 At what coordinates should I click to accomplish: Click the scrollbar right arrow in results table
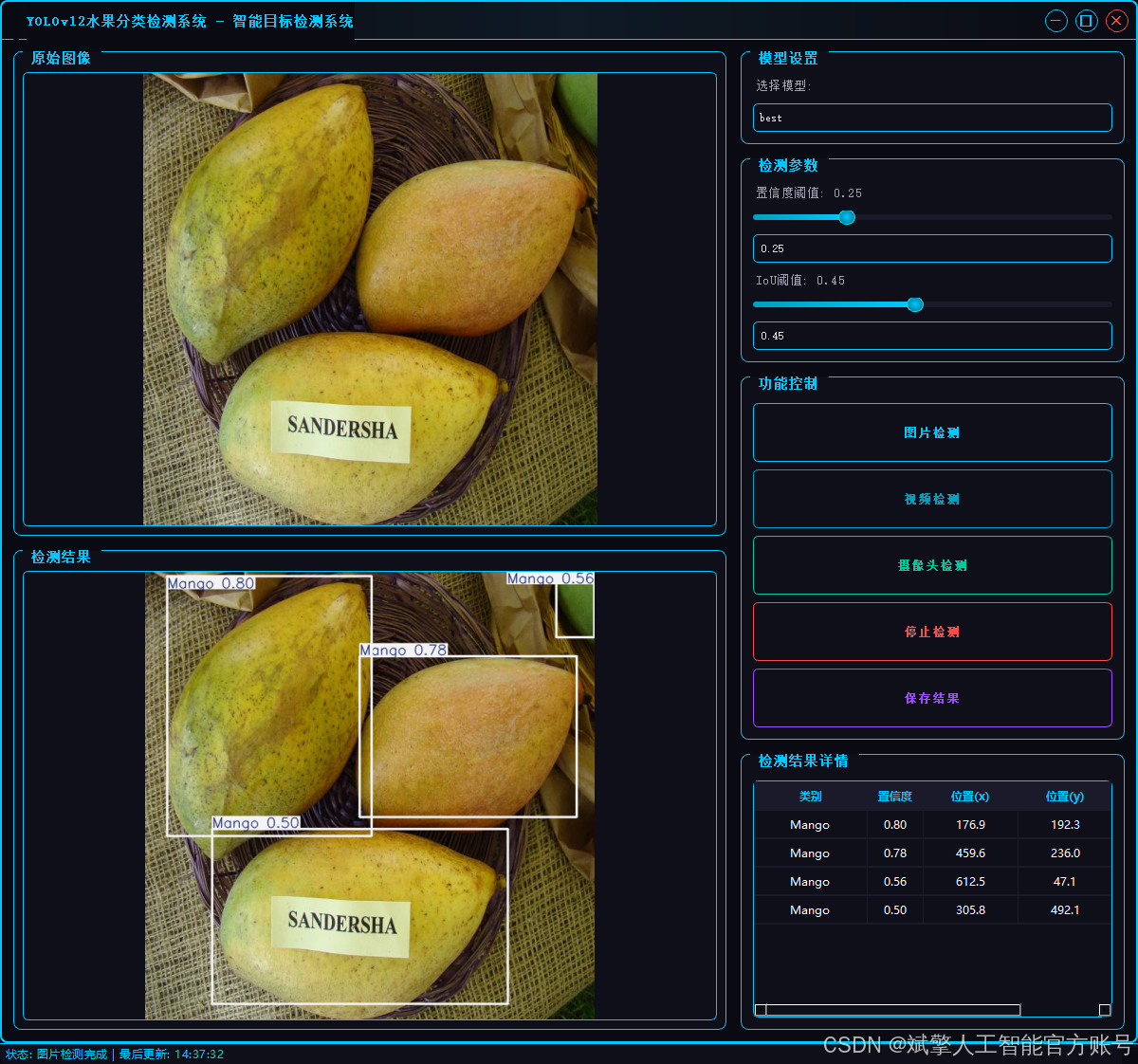click(1105, 1010)
